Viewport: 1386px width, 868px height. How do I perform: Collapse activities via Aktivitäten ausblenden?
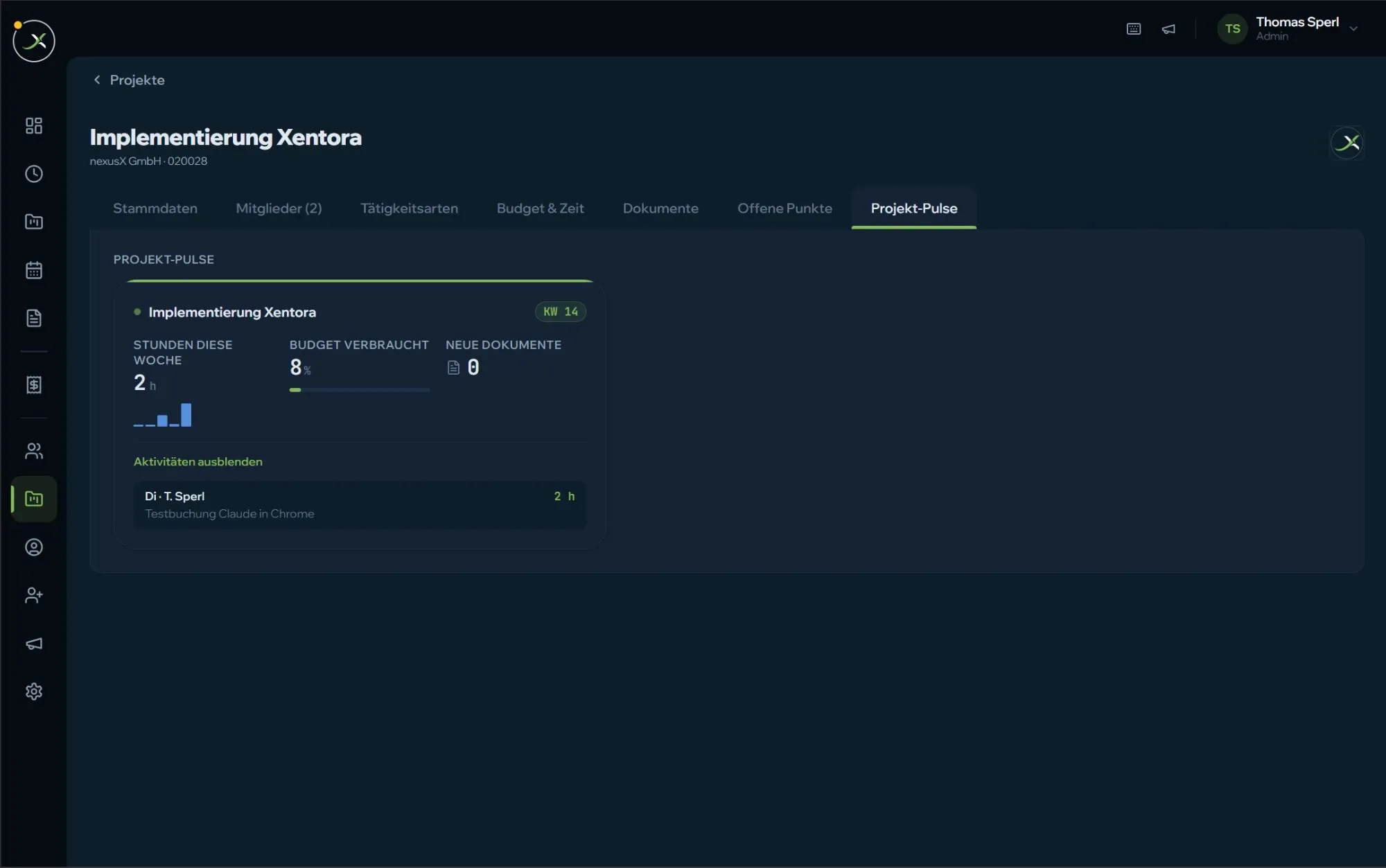[198, 461]
